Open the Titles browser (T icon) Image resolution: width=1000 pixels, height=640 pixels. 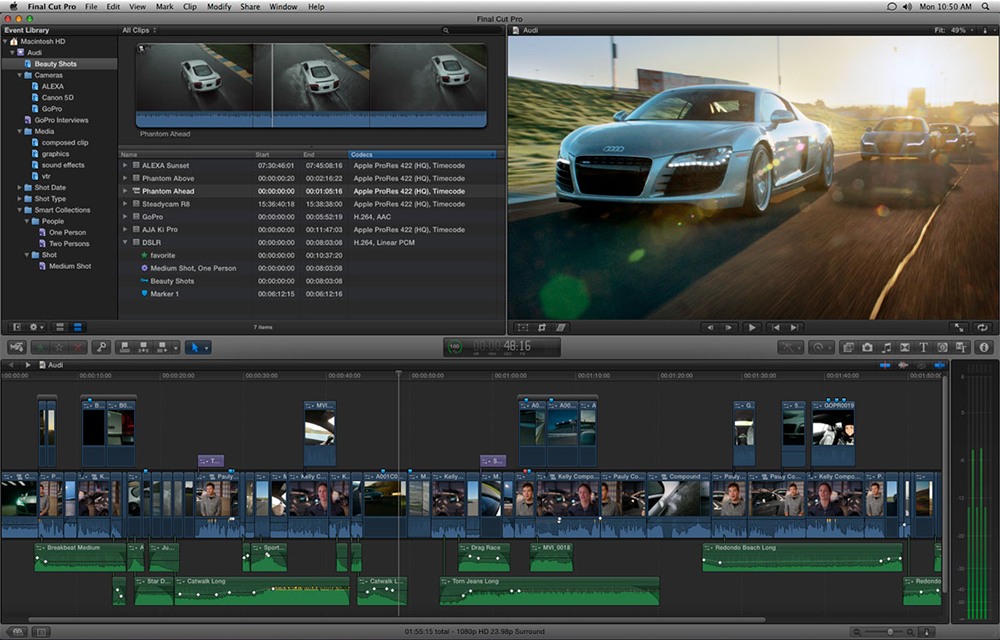[x=923, y=347]
